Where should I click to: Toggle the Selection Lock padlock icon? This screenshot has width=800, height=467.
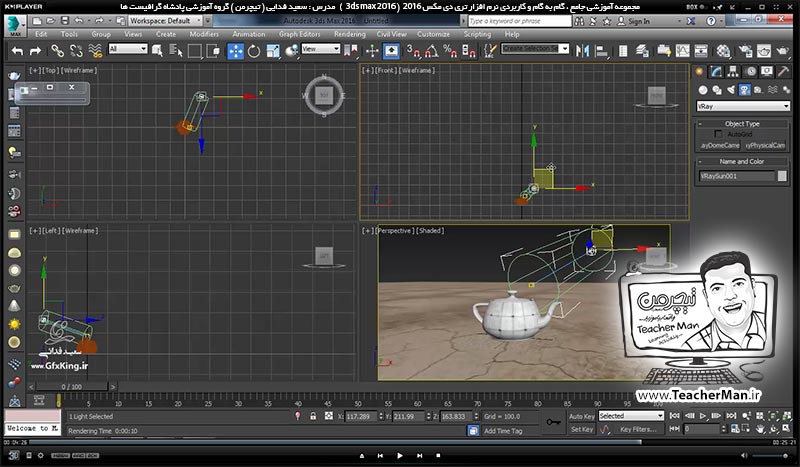[313, 416]
